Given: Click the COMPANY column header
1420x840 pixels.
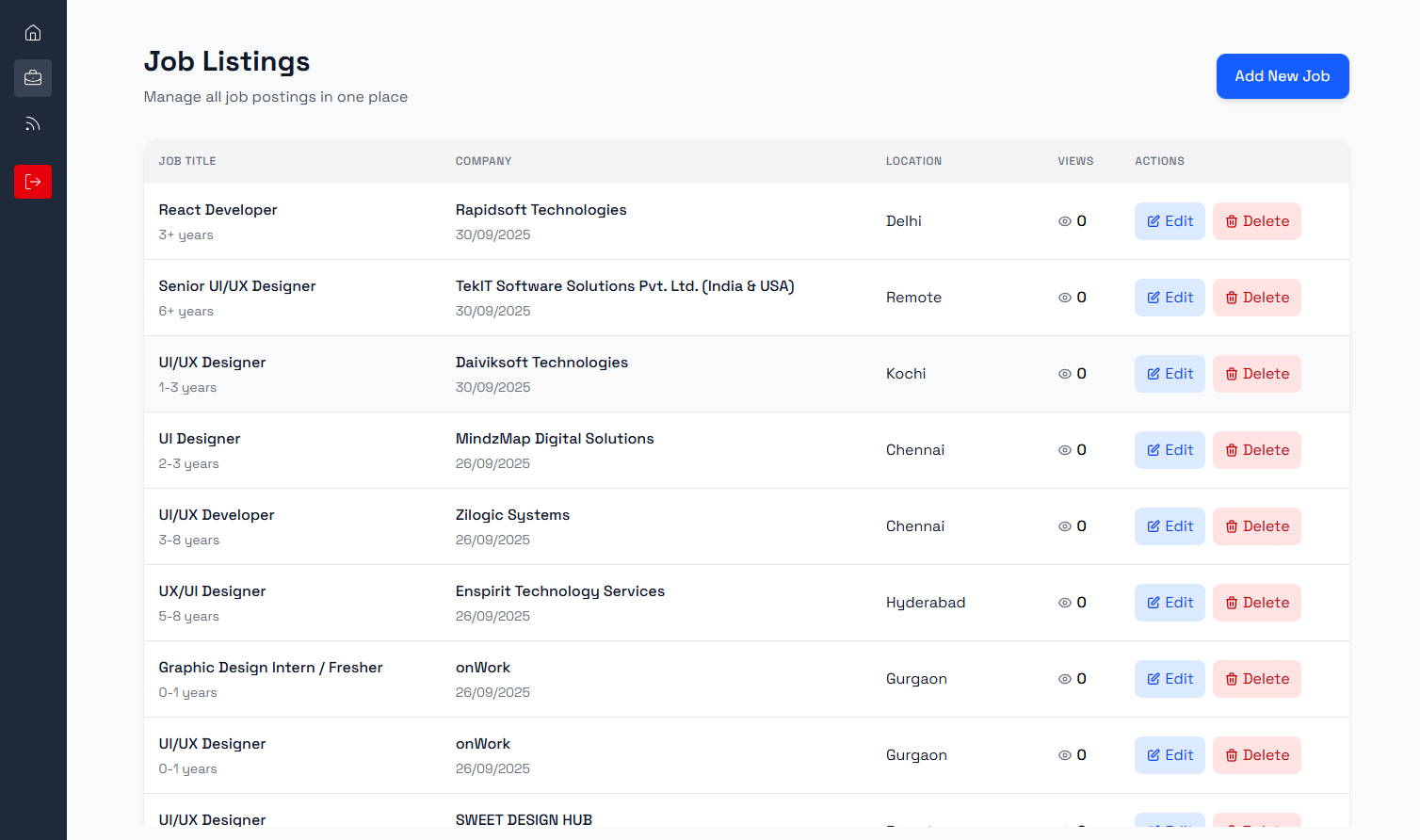Looking at the screenshot, I should [484, 161].
